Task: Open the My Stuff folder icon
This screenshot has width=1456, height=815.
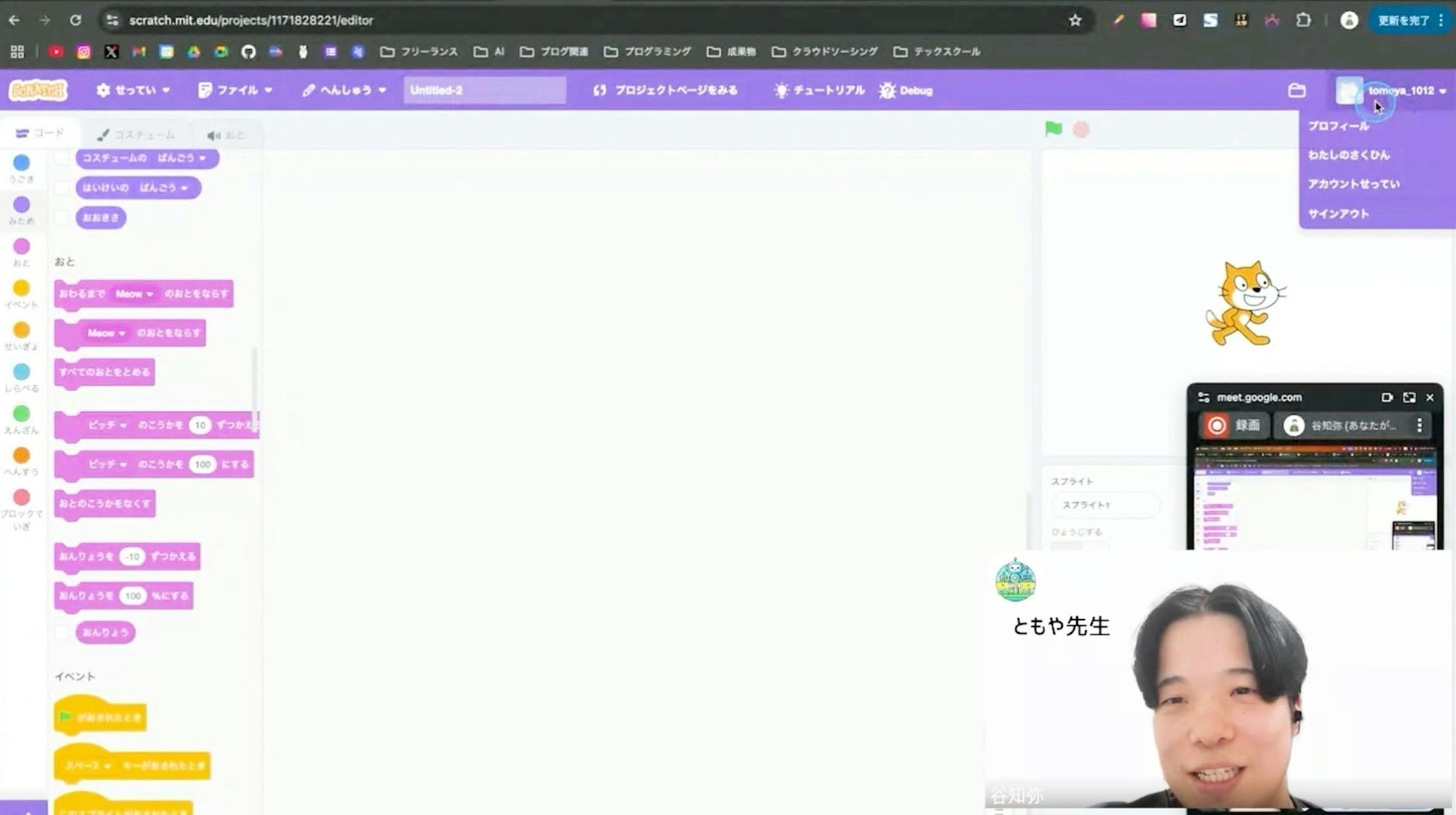Action: click(1297, 90)
